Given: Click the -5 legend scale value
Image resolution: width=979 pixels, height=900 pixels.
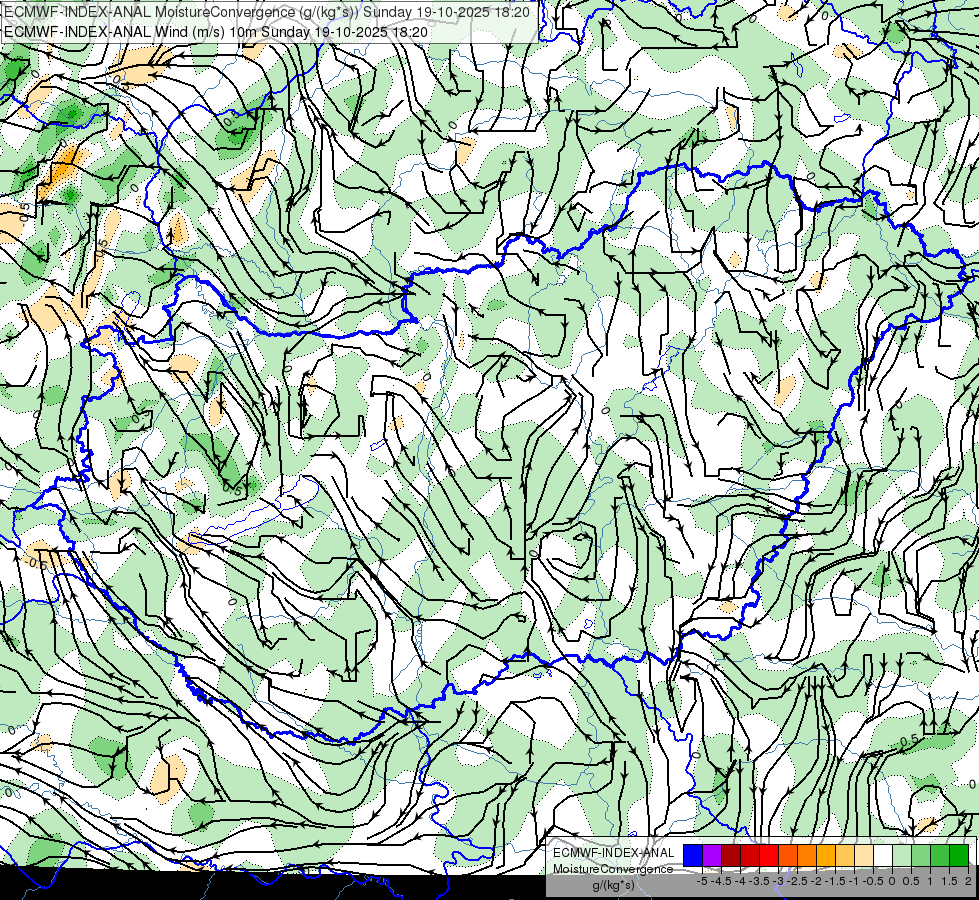Looking at the screenshot, I should point(702,881).
